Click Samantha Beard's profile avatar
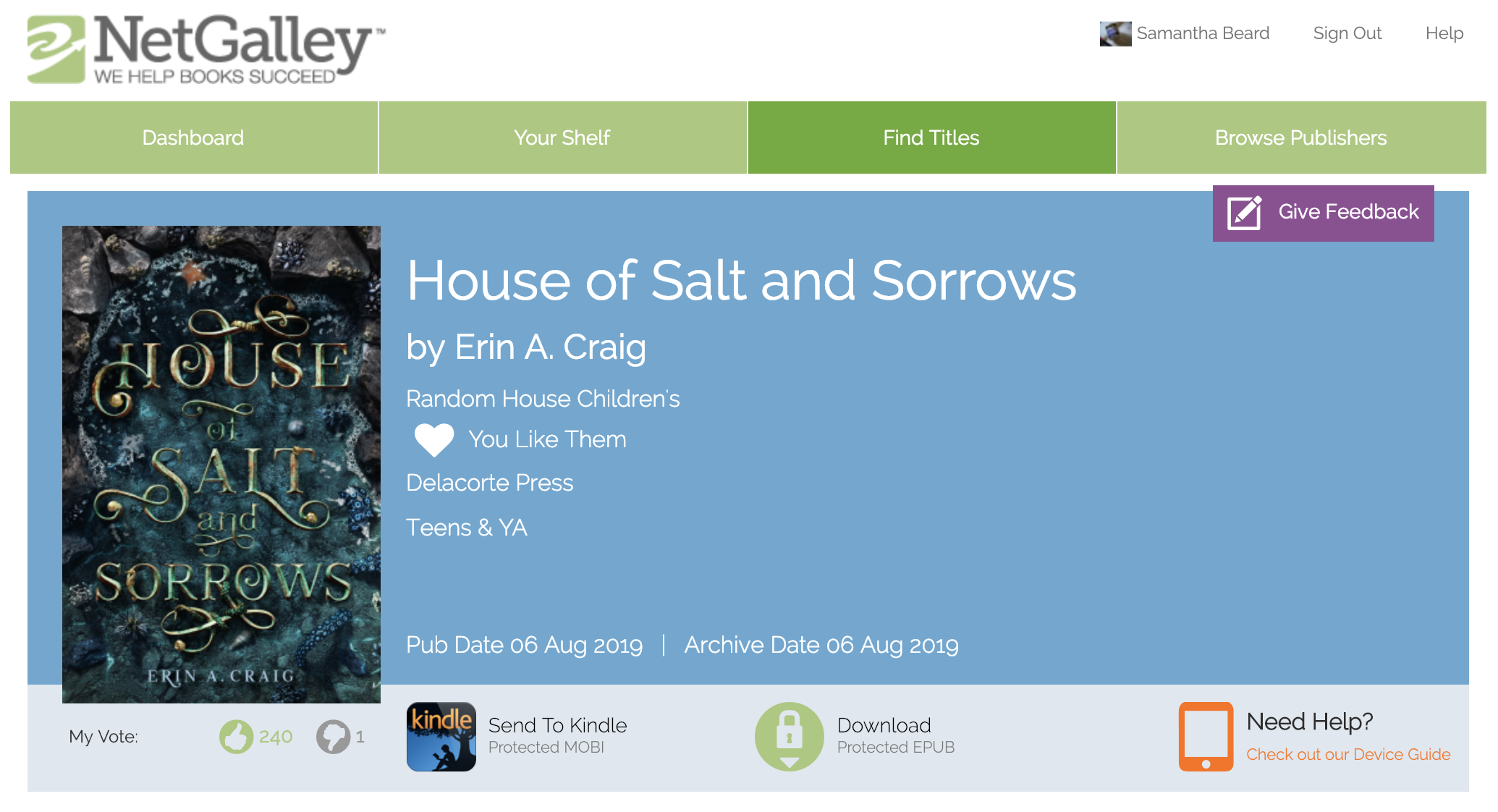 (x=1115, y=34)
